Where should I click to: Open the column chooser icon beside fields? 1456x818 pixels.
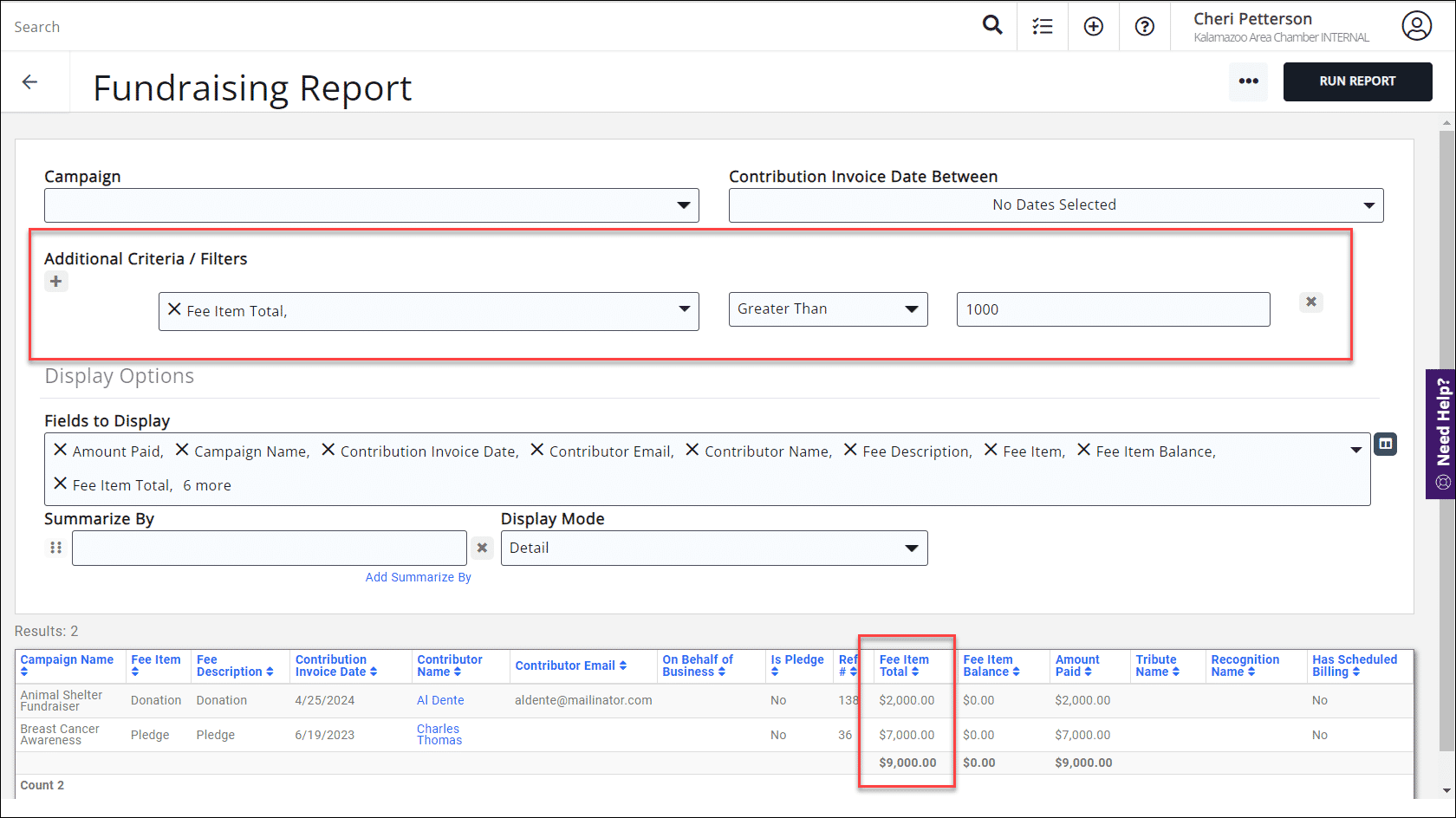(1386, 445)
